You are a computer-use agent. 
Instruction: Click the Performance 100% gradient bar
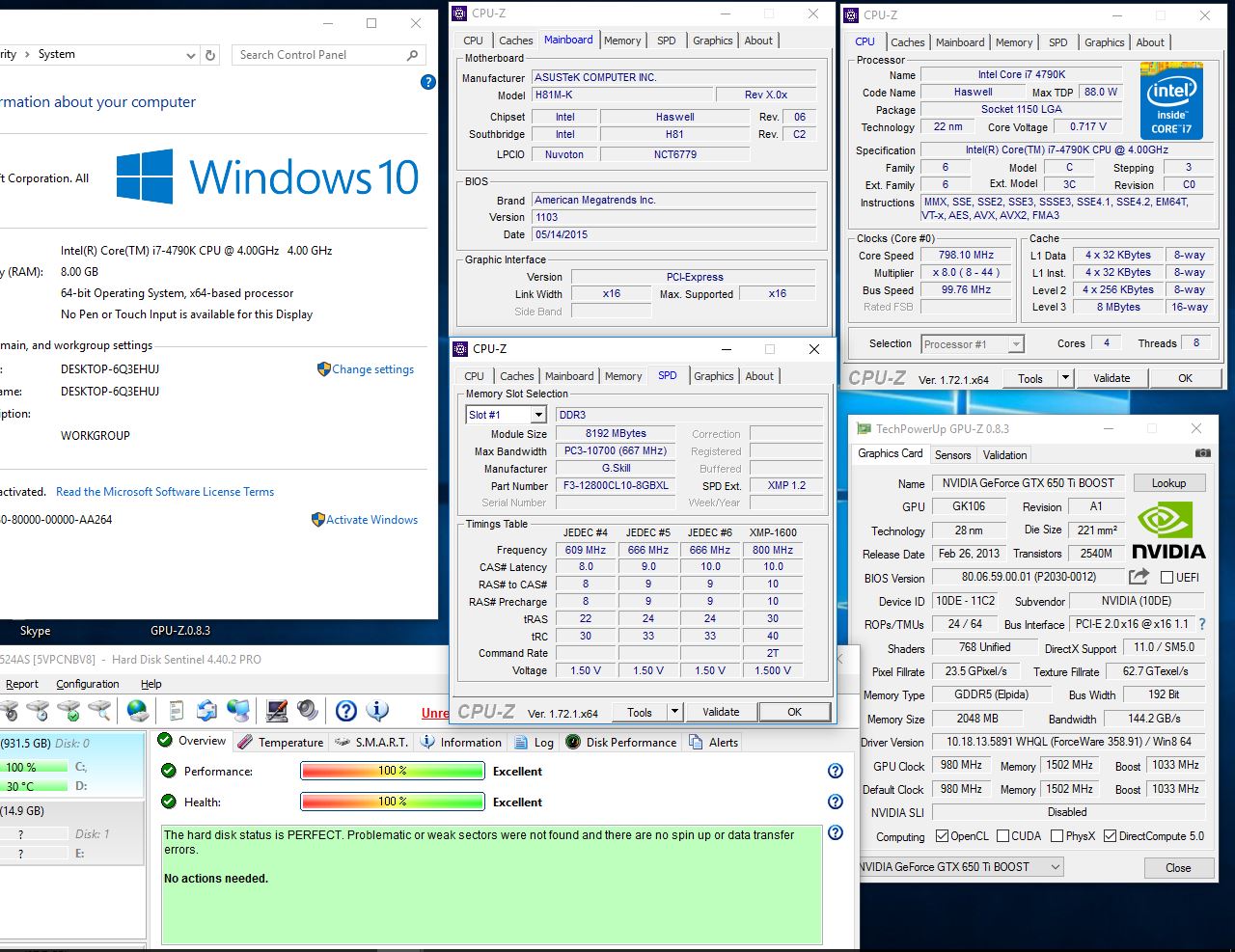[x=392, y=771]
